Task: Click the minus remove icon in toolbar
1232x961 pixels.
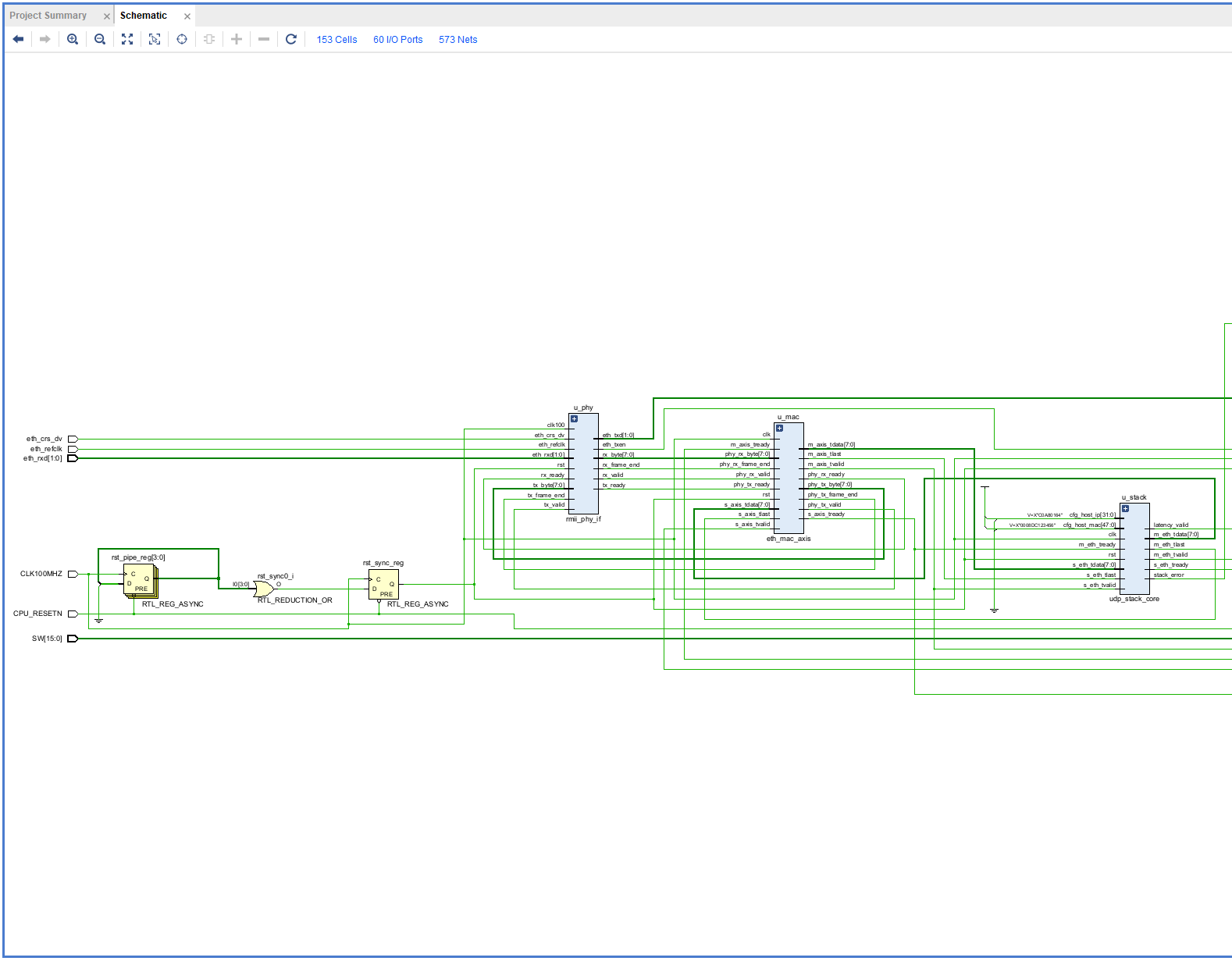Action: (x=264, y=39)
